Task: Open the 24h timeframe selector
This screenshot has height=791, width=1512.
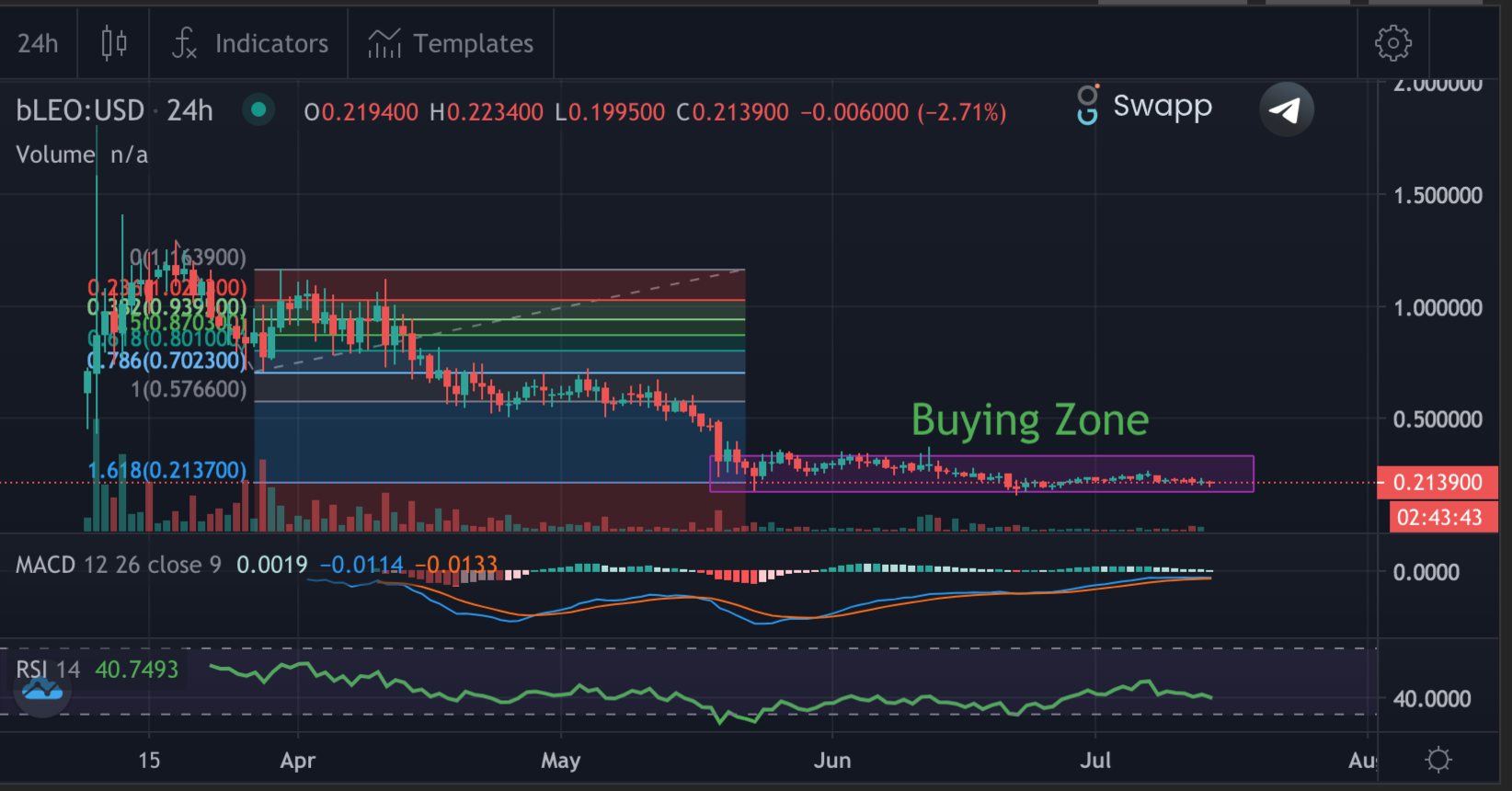Action: click(38, 43)
